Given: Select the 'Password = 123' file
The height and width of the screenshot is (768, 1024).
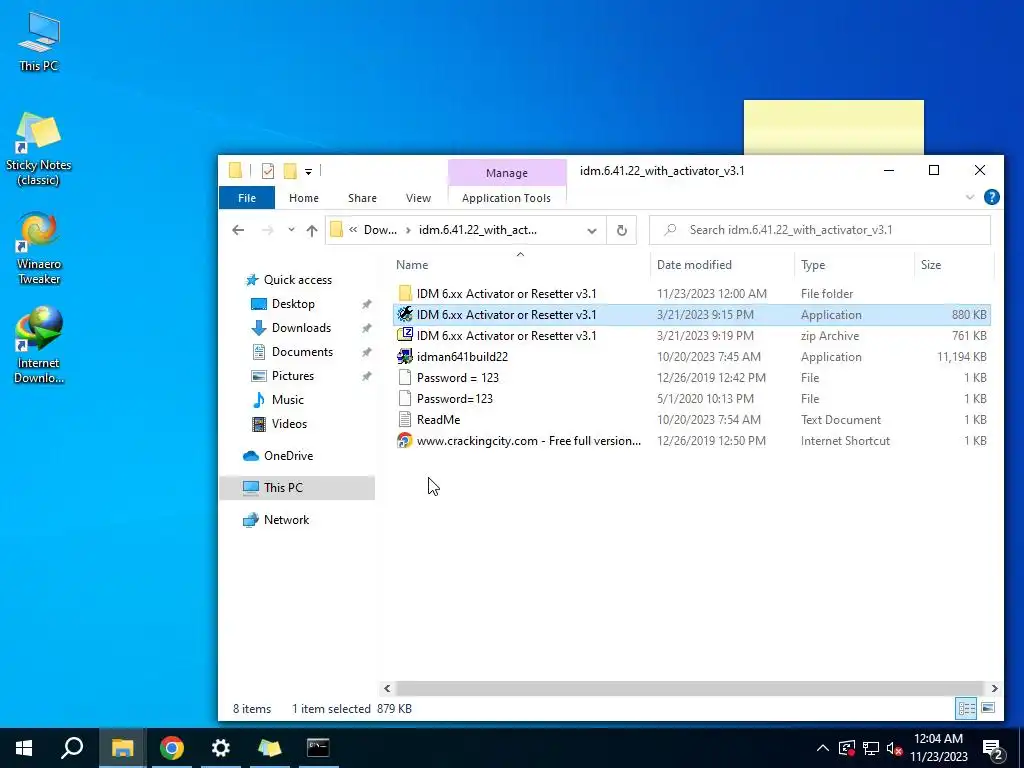Looking at the screenshot, I should tap(692, 377).
